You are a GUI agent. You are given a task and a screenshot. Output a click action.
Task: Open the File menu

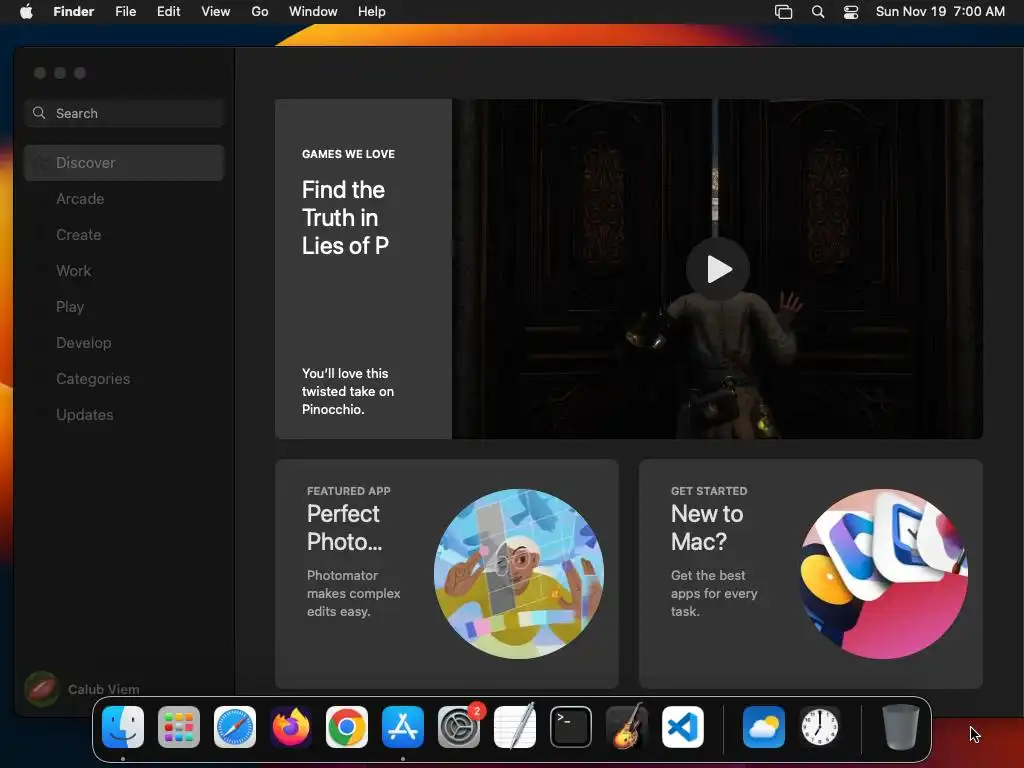coord(125,12)
